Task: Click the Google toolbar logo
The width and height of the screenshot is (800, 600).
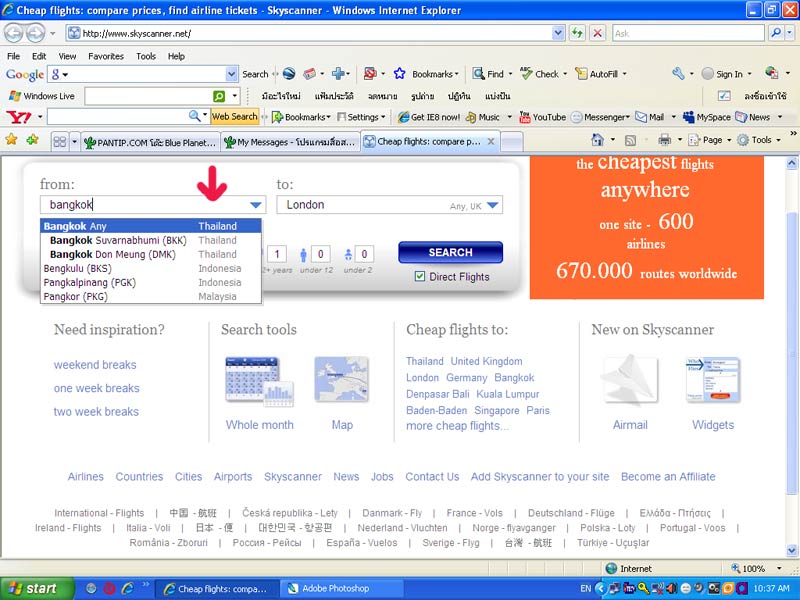Action: coord(24,74)
